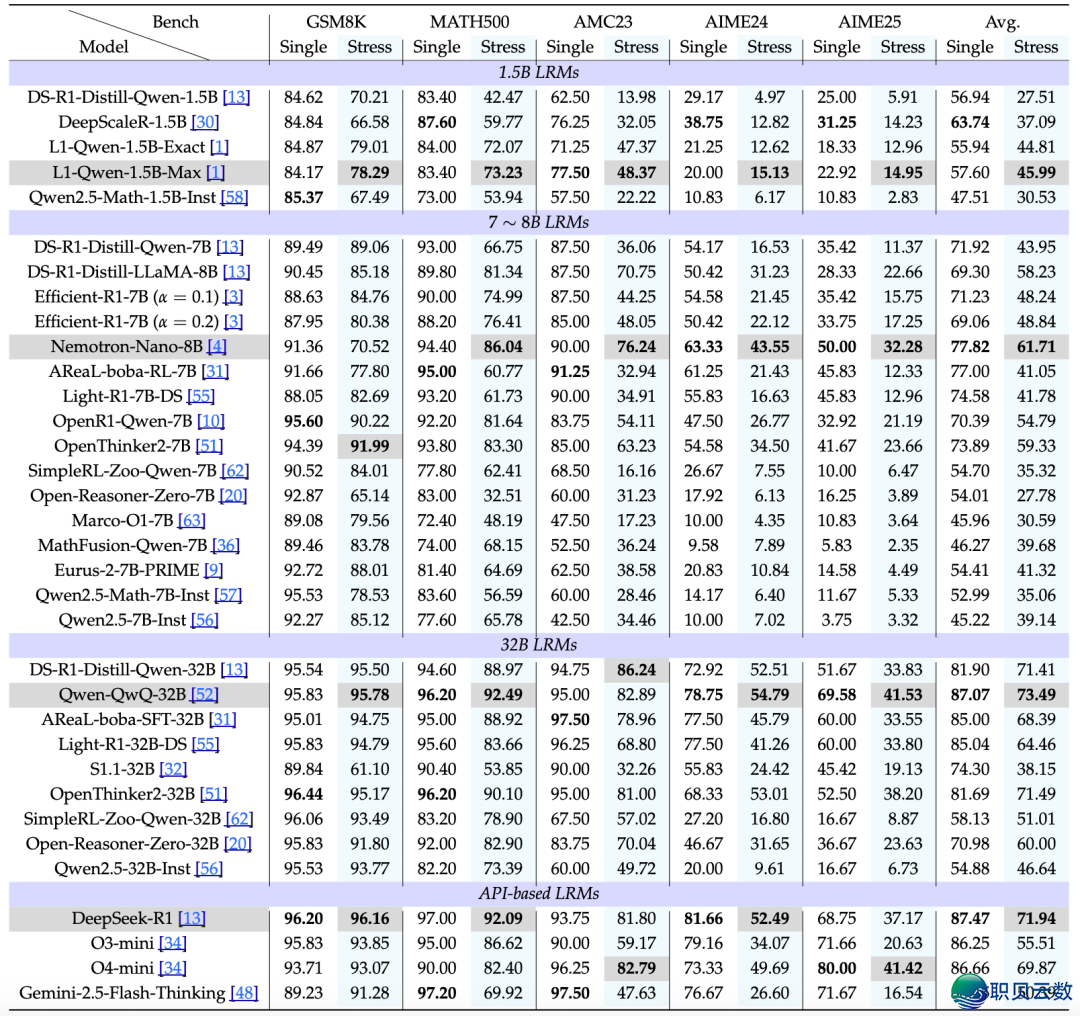Viewport: 1080px width, 1016px height.
Task: Open citation [34] for O4-mini
Action: coord(172,968)
